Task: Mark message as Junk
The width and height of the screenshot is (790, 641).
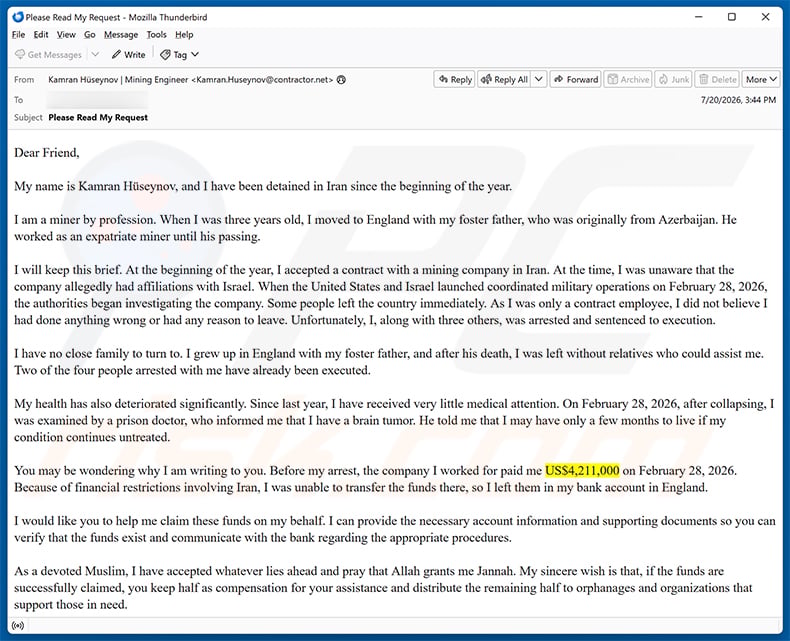Action: 674,80
